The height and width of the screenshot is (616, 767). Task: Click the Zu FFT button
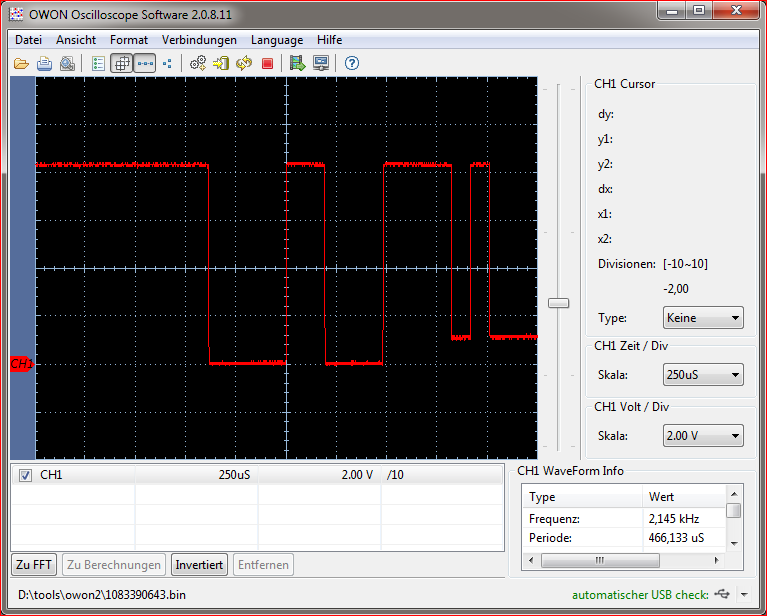point(34,565)
